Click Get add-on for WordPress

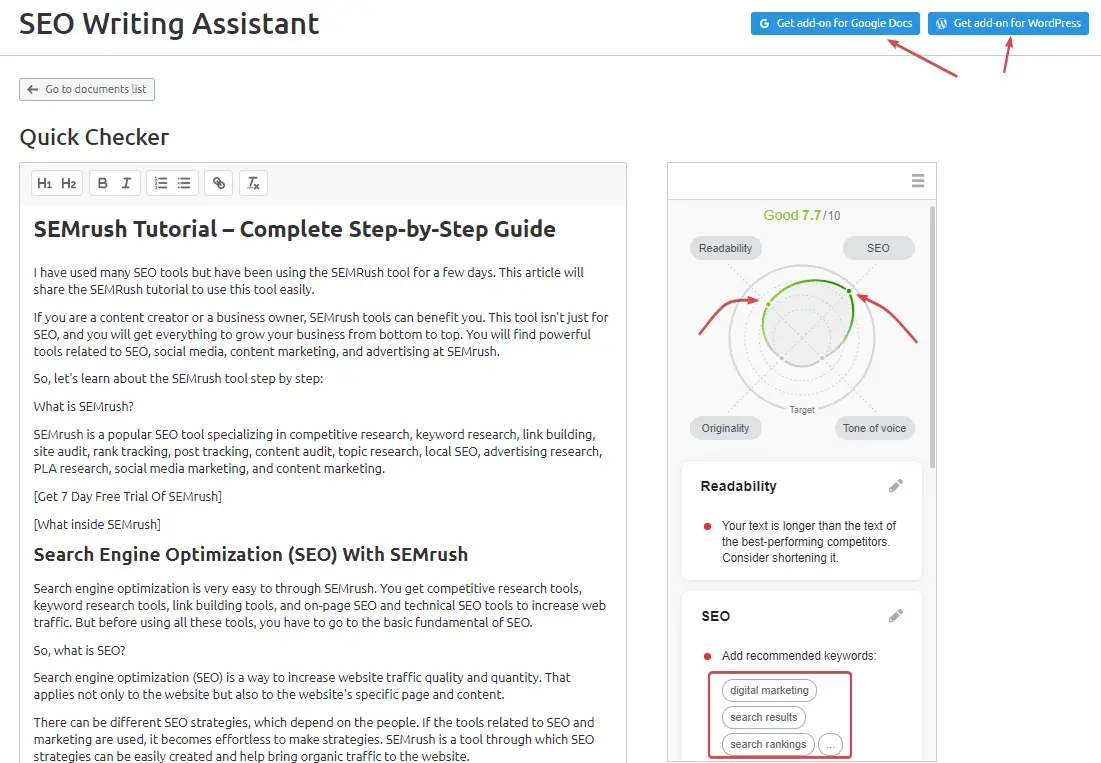pyautogui.click(x=1008, y=23)
